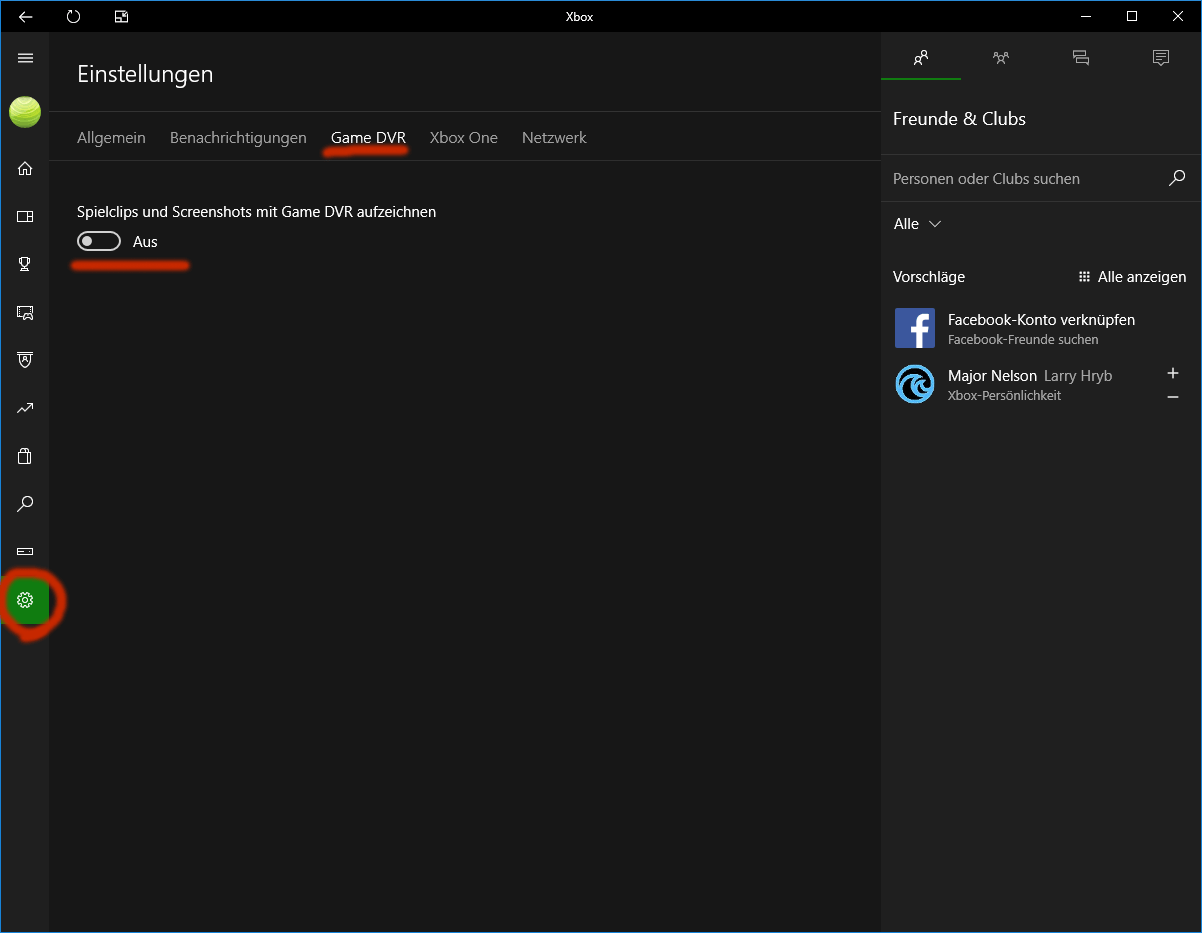This screenshot has width=1202, height=933.
Task: Remove the Major Nelson suggestion with the minus icon
Action: pos(1173,397)
